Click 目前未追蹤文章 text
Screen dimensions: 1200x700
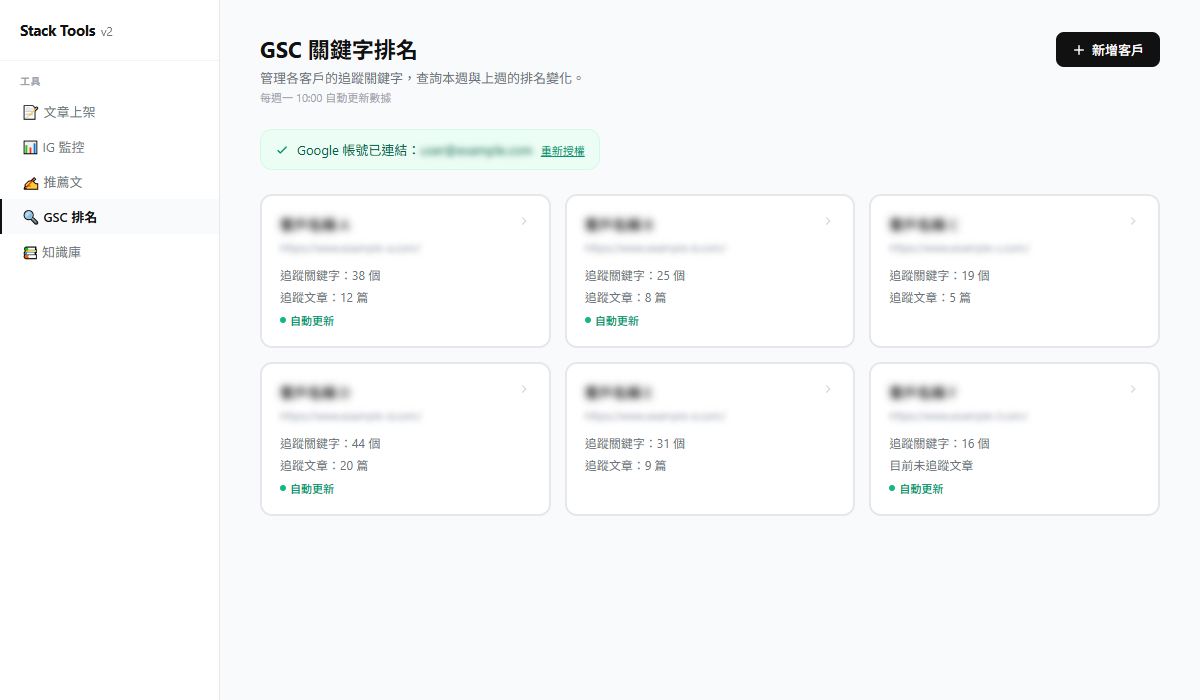tap(931, 465)
